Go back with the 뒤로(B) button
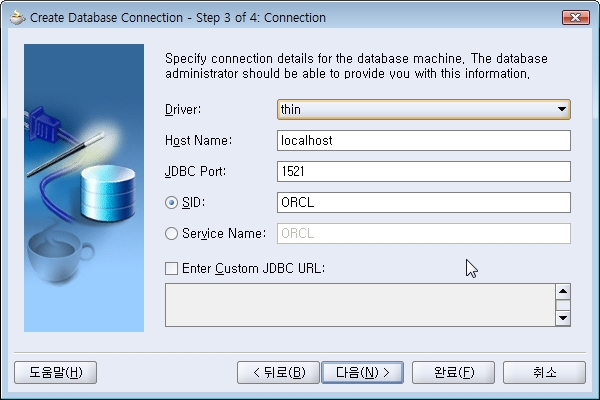Screen dimensions: 600x400 point(278,372)
